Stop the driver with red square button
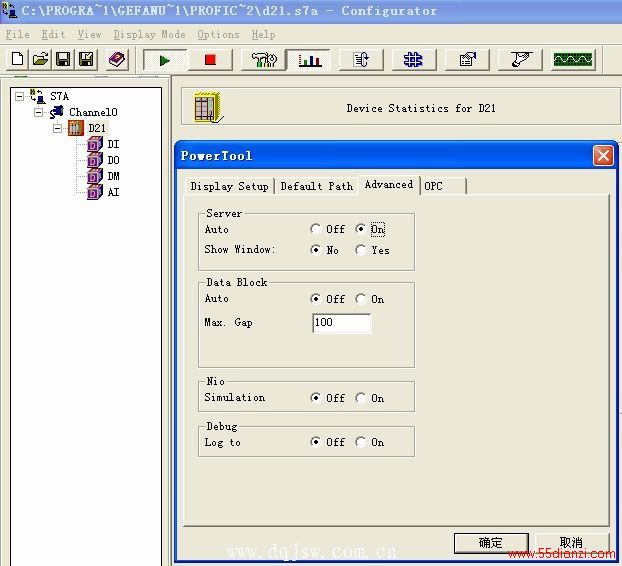 coord(210,60)
